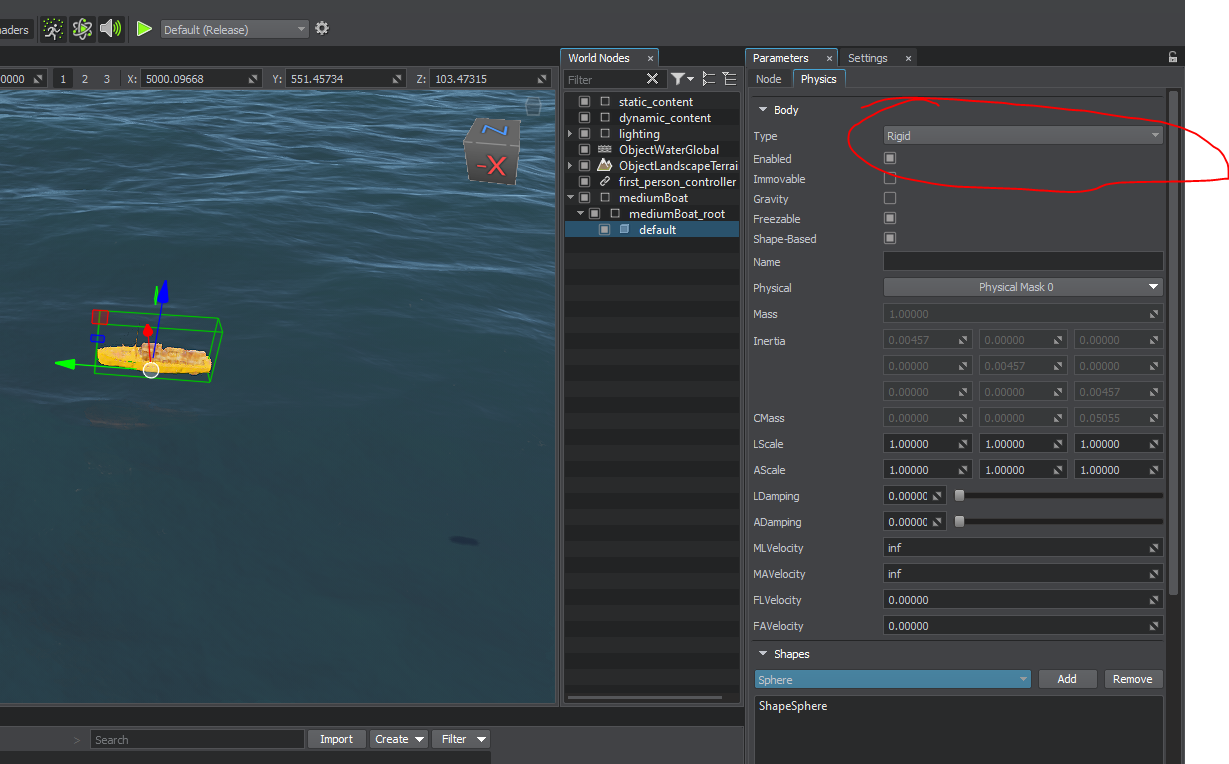Image resolution: width=1229 pixels, height=764 pixels.
Task: Click the filter funnel icon in World Nodes
Action: tap(679, 78)
